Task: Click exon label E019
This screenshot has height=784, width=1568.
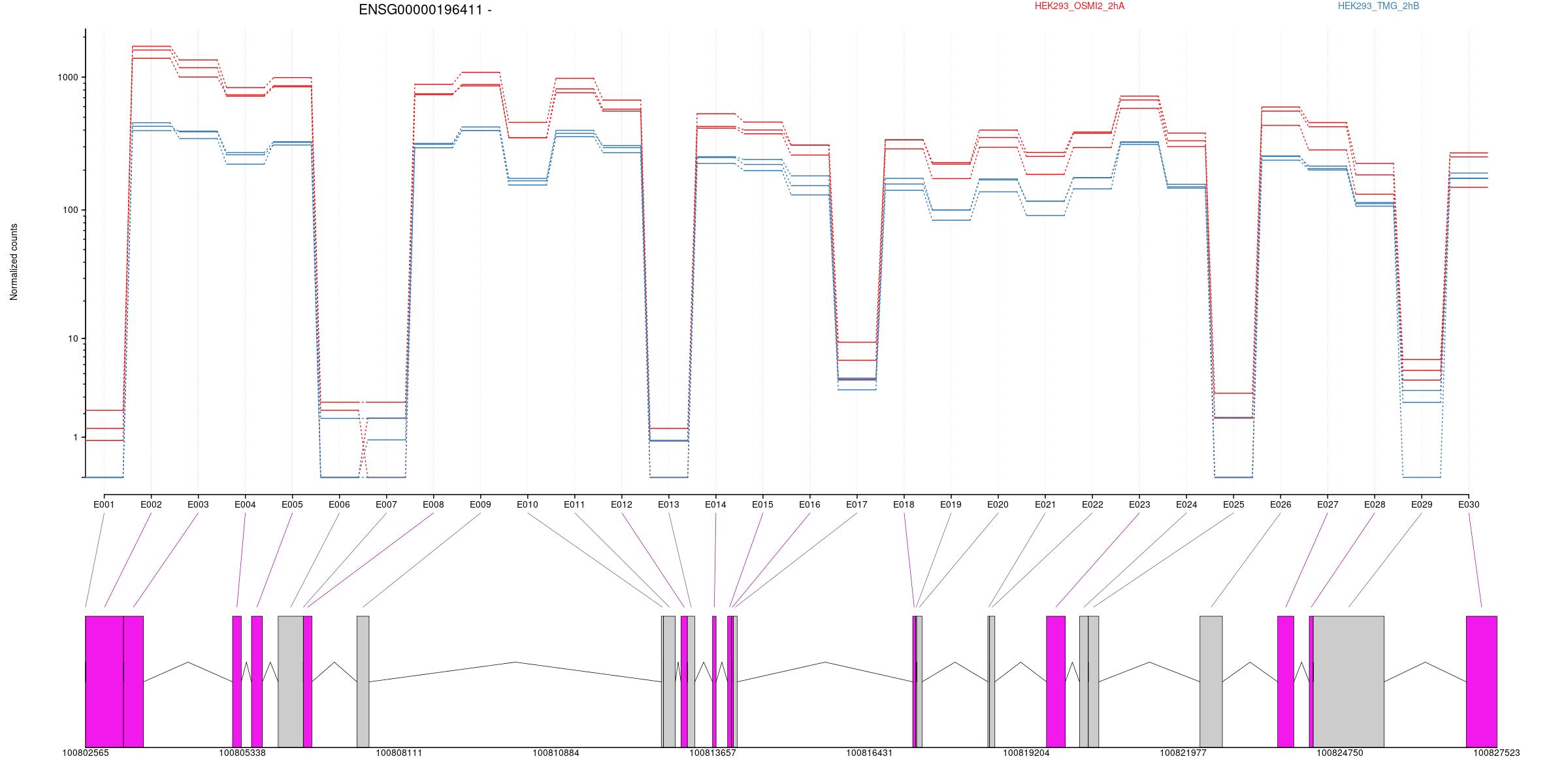Action: 951,504
